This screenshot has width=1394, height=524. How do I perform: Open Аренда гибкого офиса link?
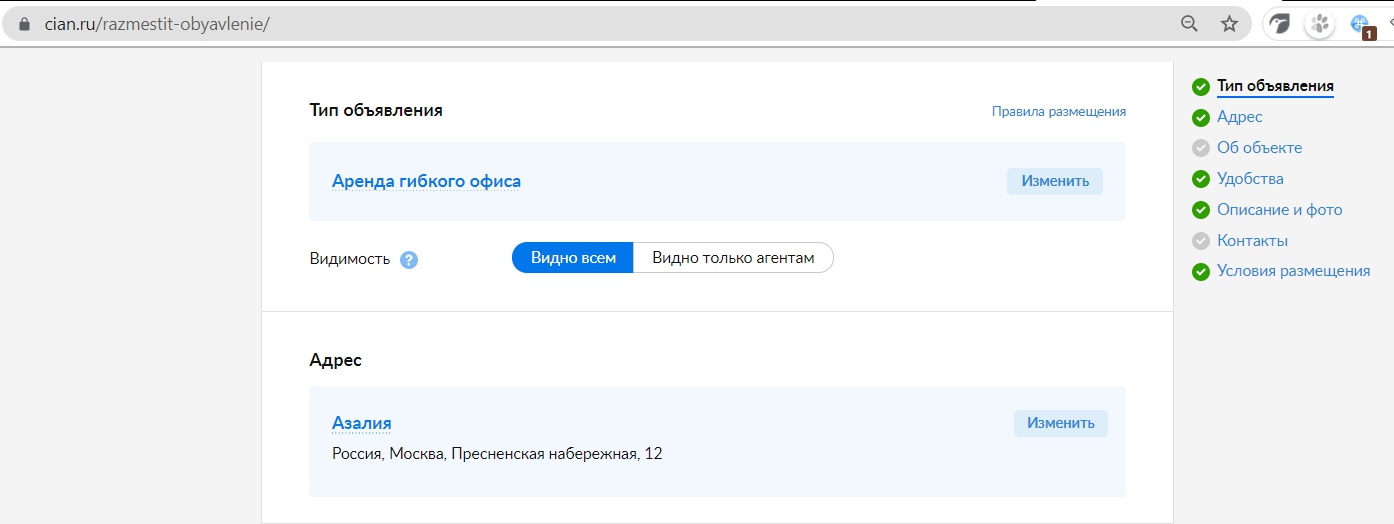[x=426, y=181]
